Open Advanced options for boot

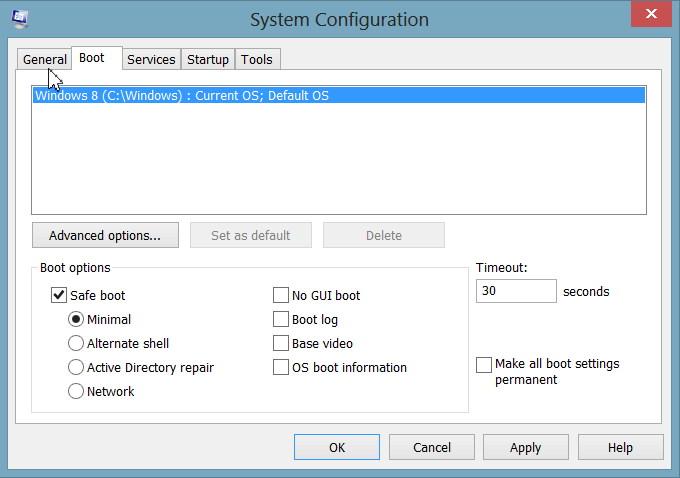pos(105,236)
